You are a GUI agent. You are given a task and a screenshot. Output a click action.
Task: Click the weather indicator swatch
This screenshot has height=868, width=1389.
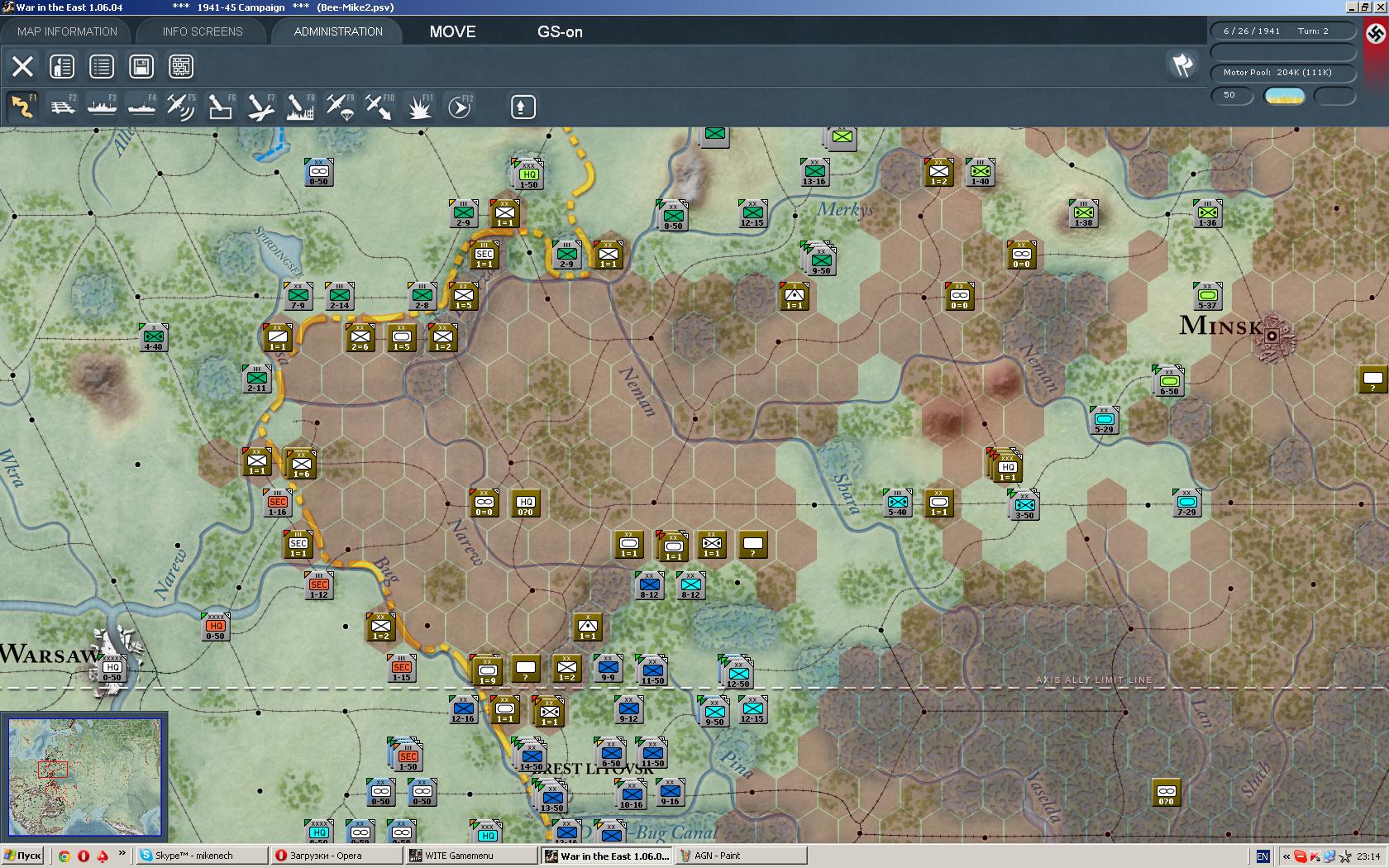coord(1285,96)
